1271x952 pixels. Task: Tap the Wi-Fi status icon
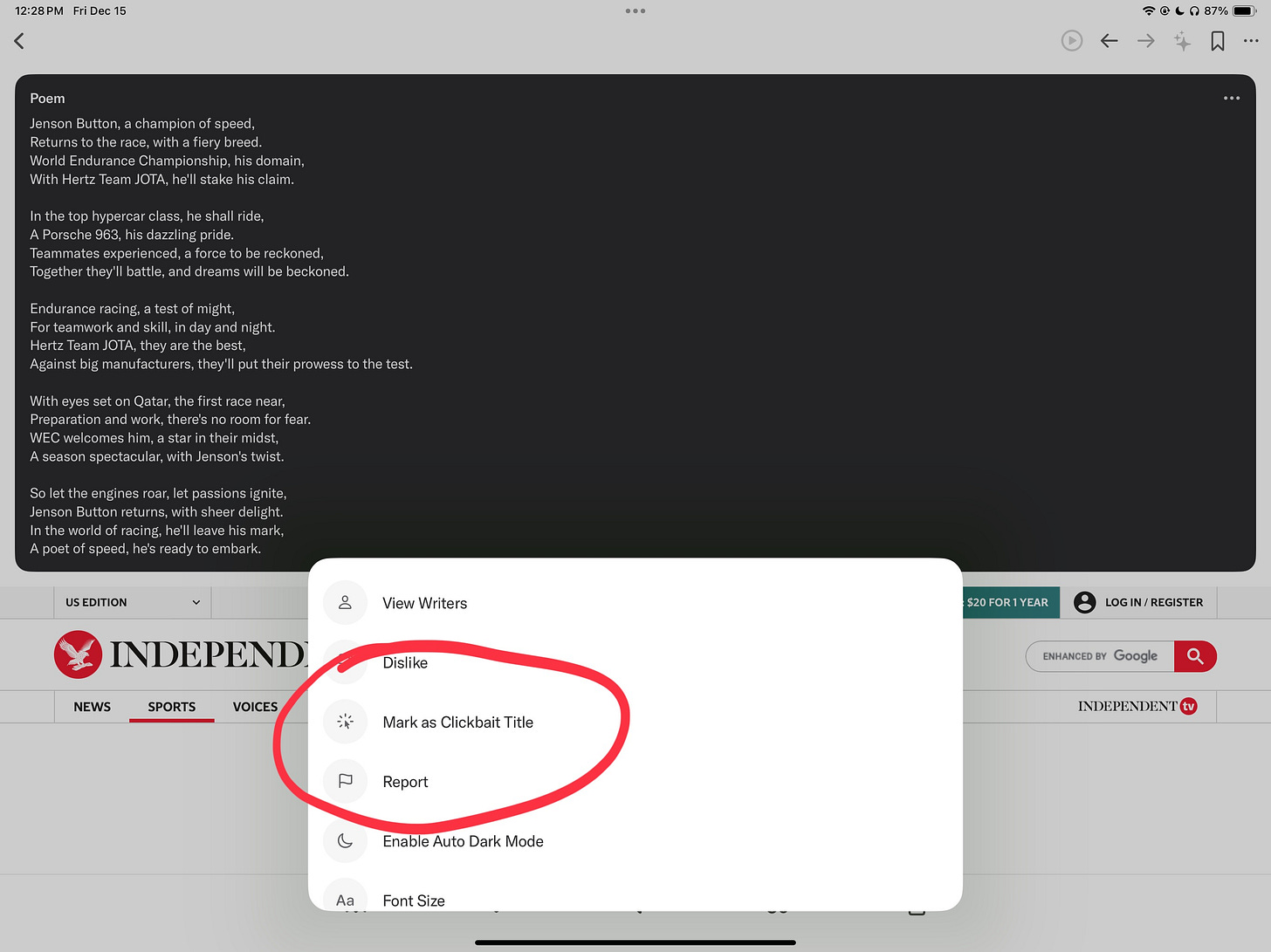point(1149,11)
